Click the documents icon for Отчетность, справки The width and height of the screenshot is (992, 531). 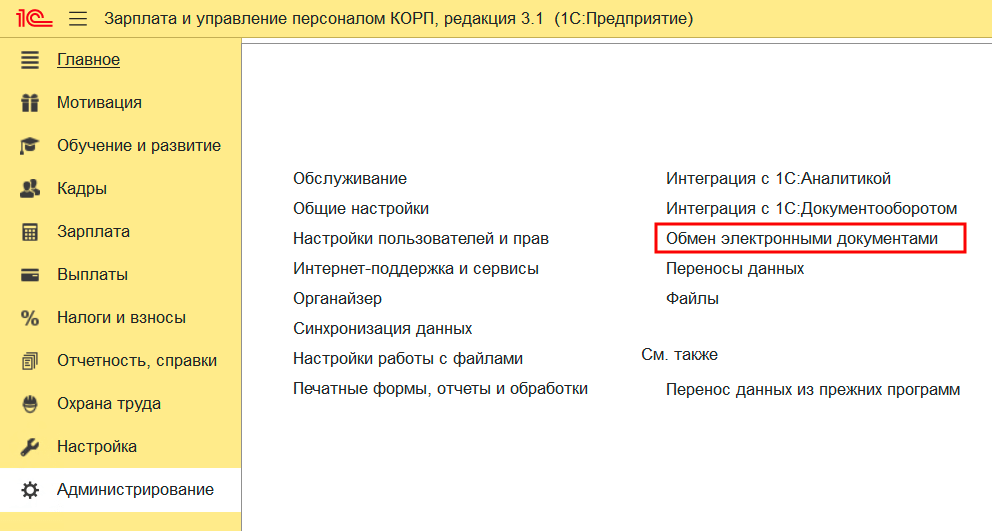coord(30,360)
